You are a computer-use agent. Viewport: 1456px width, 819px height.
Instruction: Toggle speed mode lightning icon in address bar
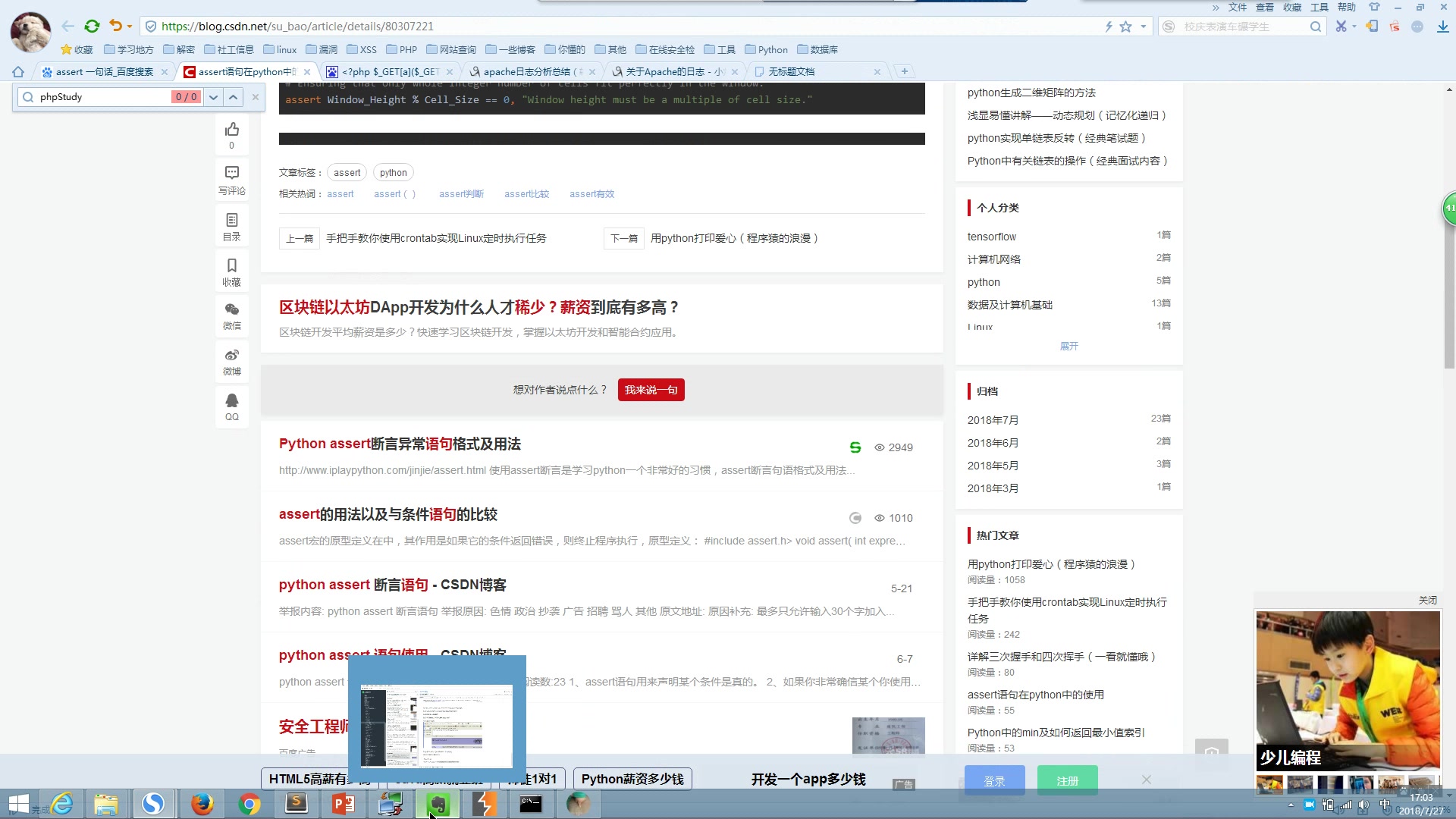[1109, 26]
